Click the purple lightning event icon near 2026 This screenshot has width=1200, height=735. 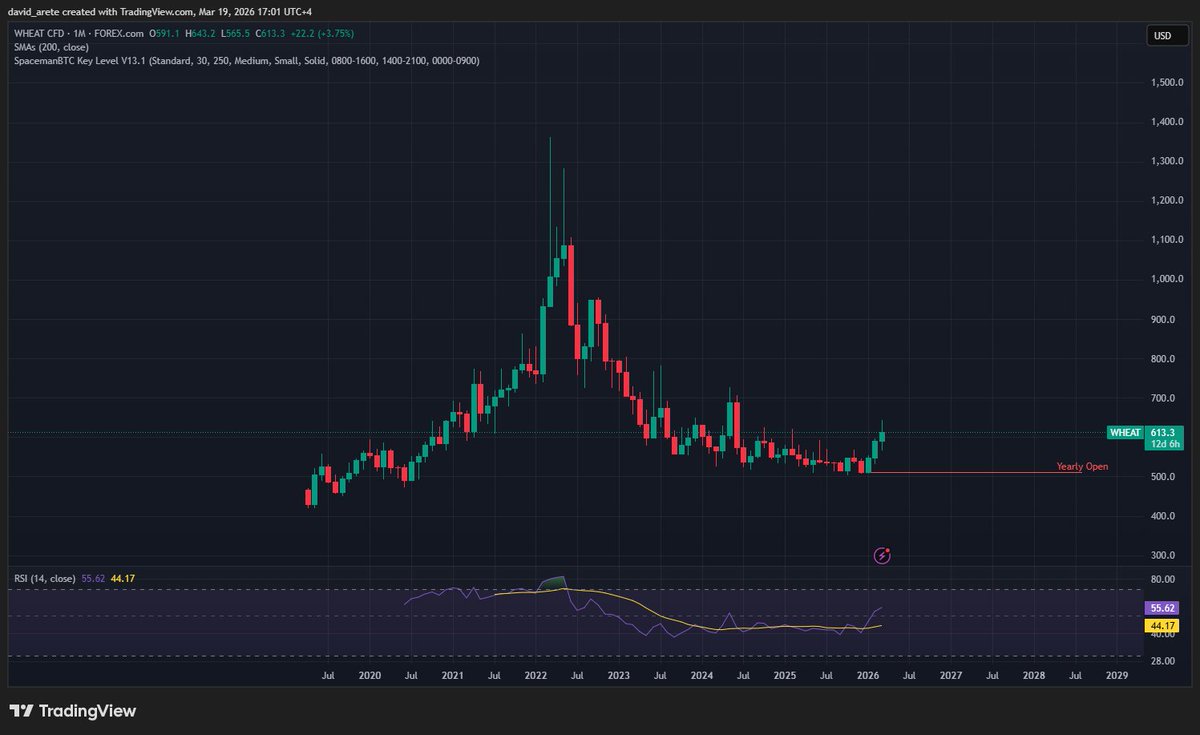(x=882, y=555)
